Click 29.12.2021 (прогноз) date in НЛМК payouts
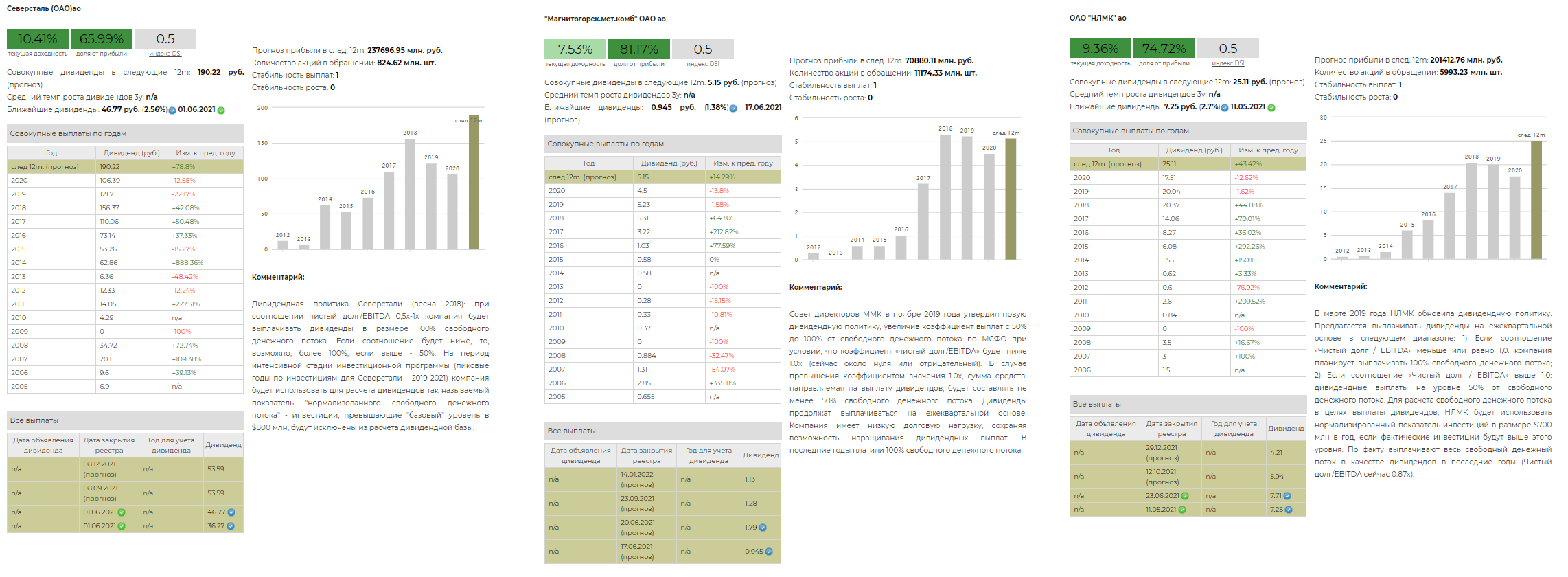 point(1163,453)
